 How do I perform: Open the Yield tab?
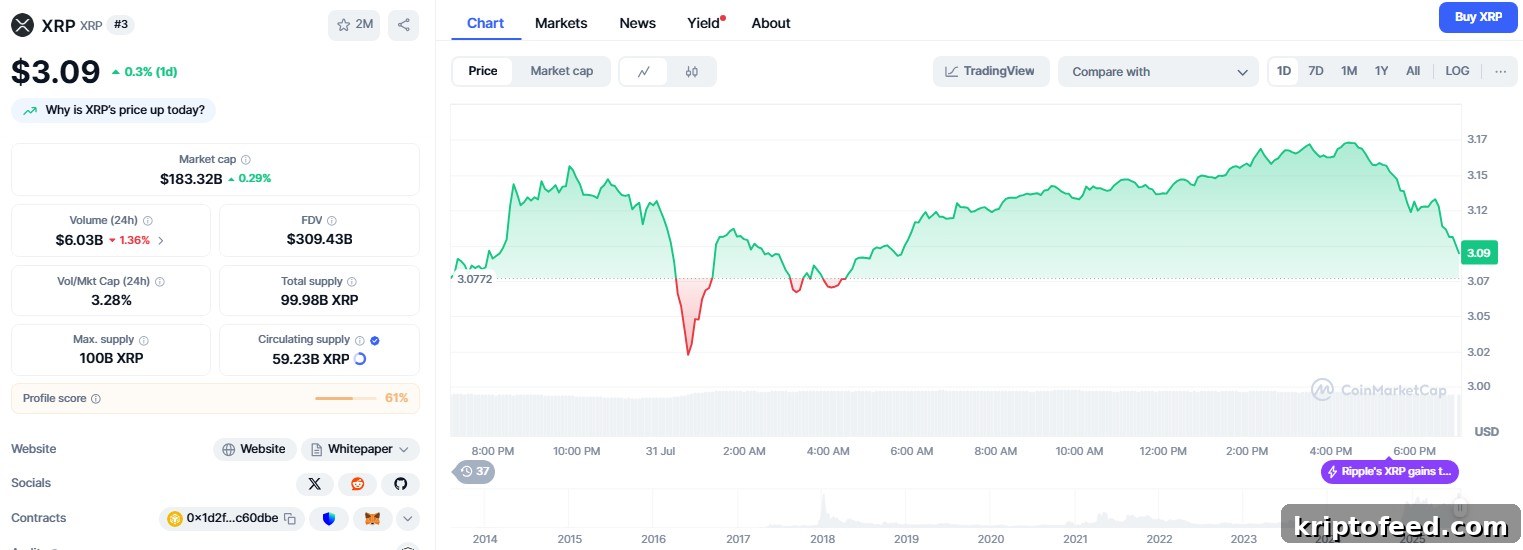(705, 23)
